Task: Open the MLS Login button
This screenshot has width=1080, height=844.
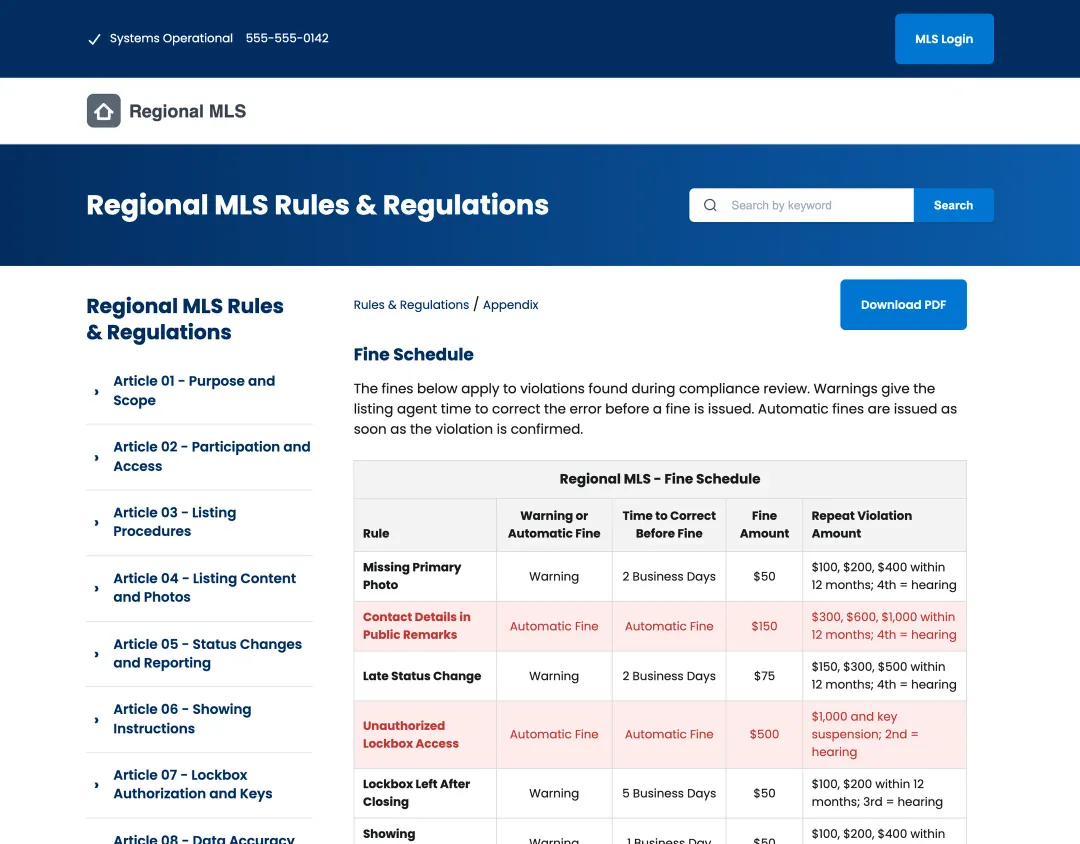Action: (x=944, y=39)
